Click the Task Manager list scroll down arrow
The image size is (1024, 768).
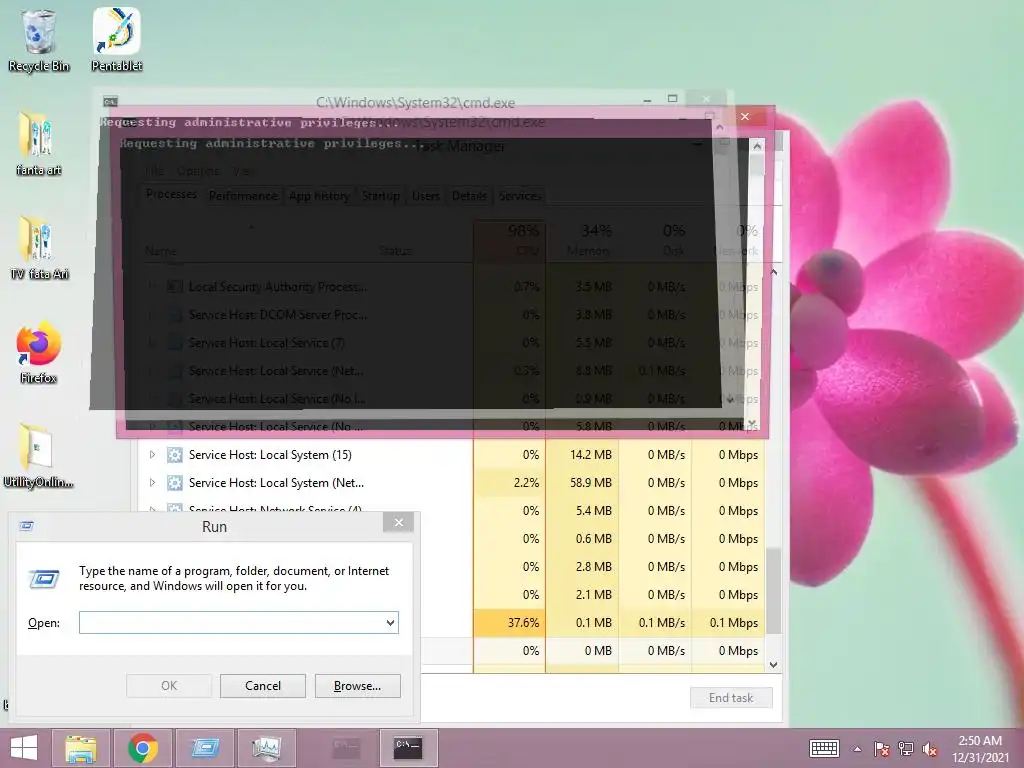click(773, 665)
